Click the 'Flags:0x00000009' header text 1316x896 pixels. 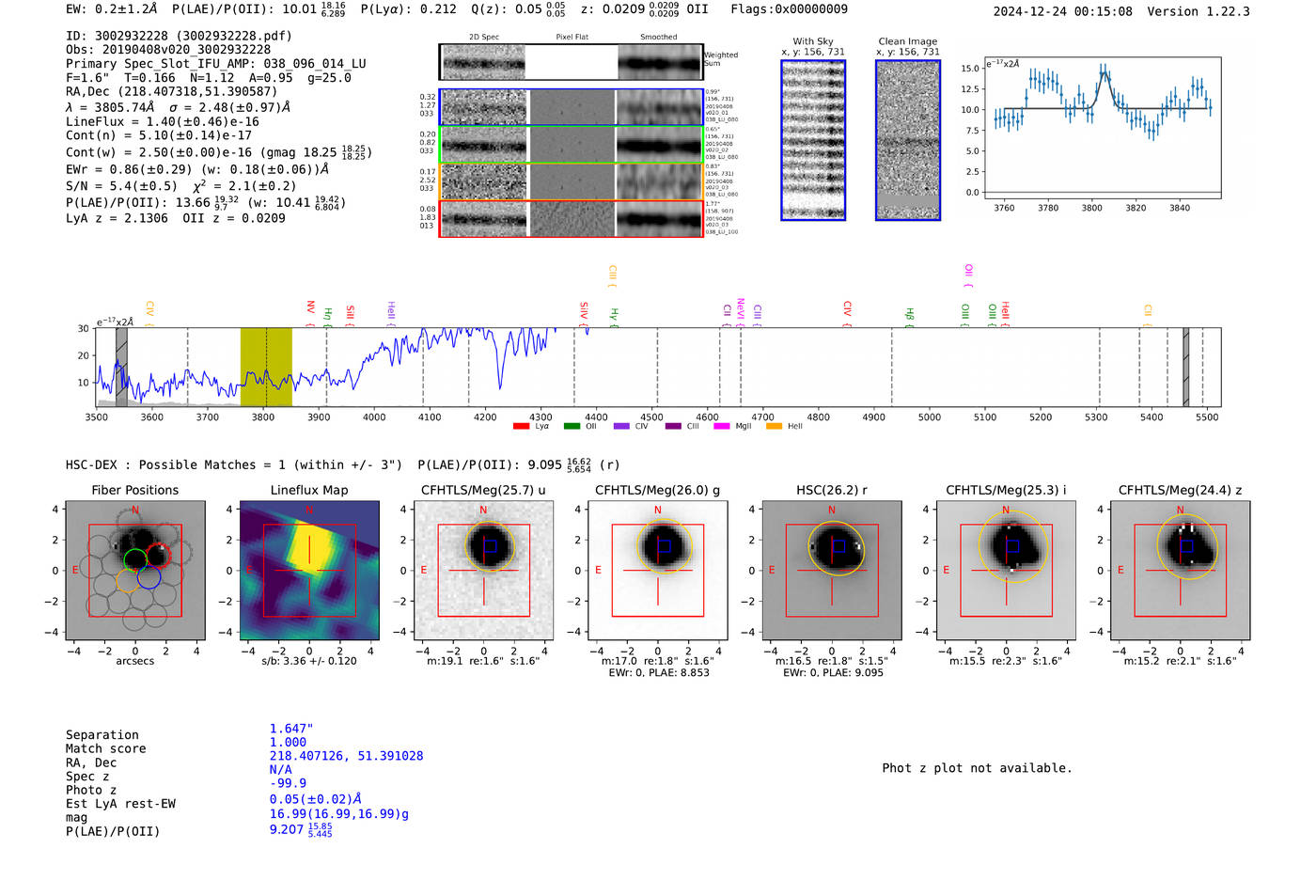click(789, 9)
